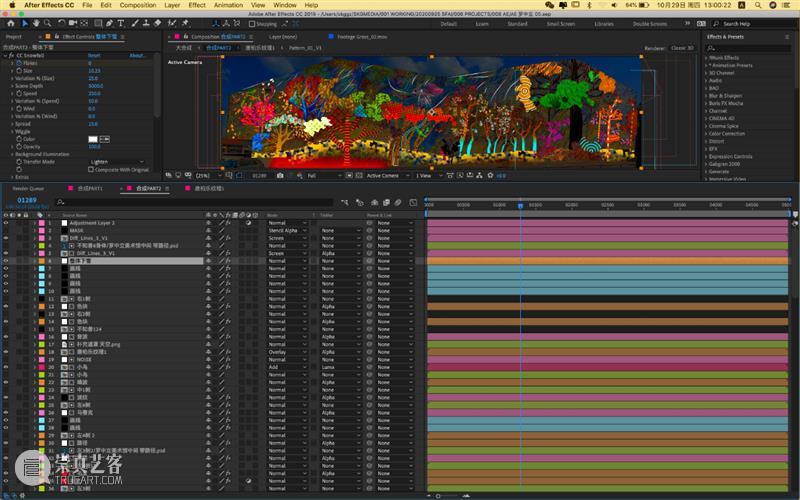The width and height of the screenshot is (800, 500).
Task: Click About link for CC Snowfall
Action: click(x=136, y=55)
